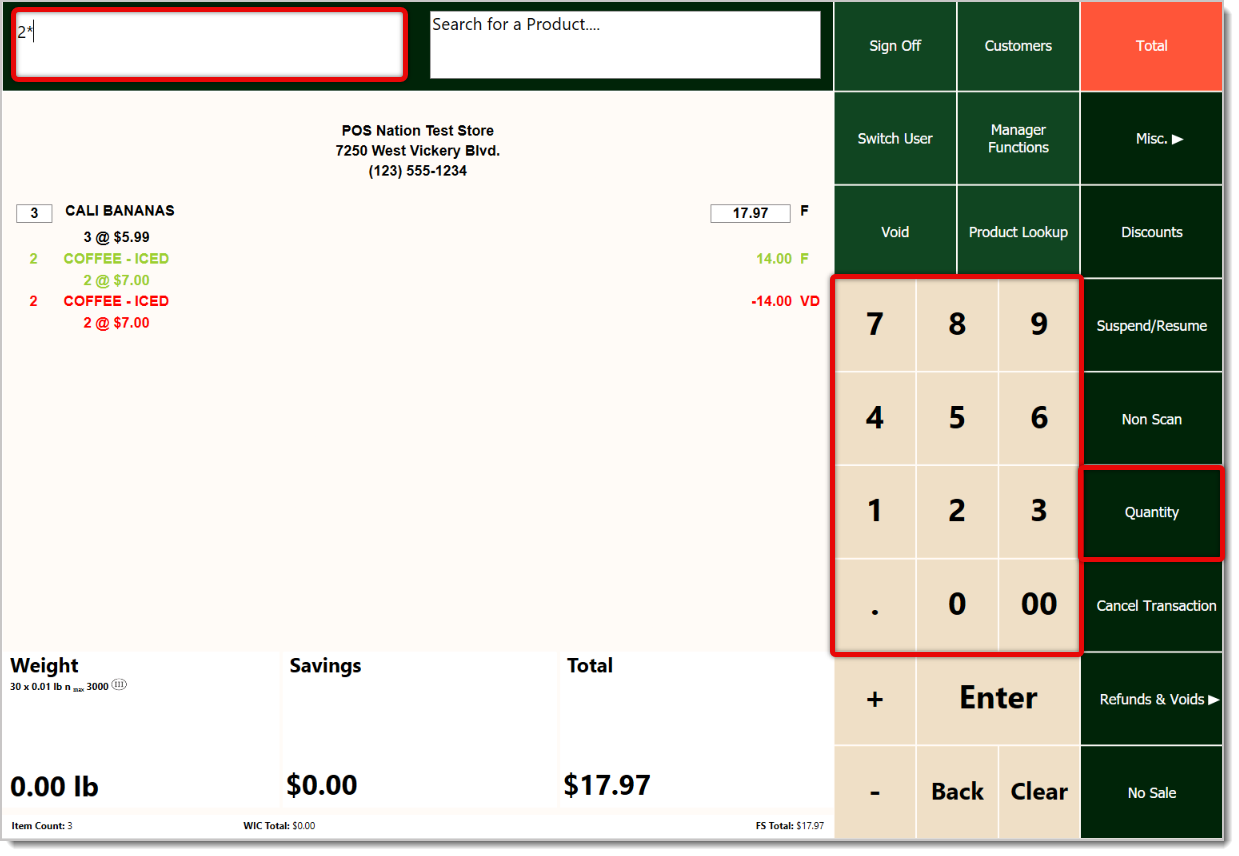Click the POS Nation Test Store header
Screen dimensions: 1239x856
[x=418, y=131]
